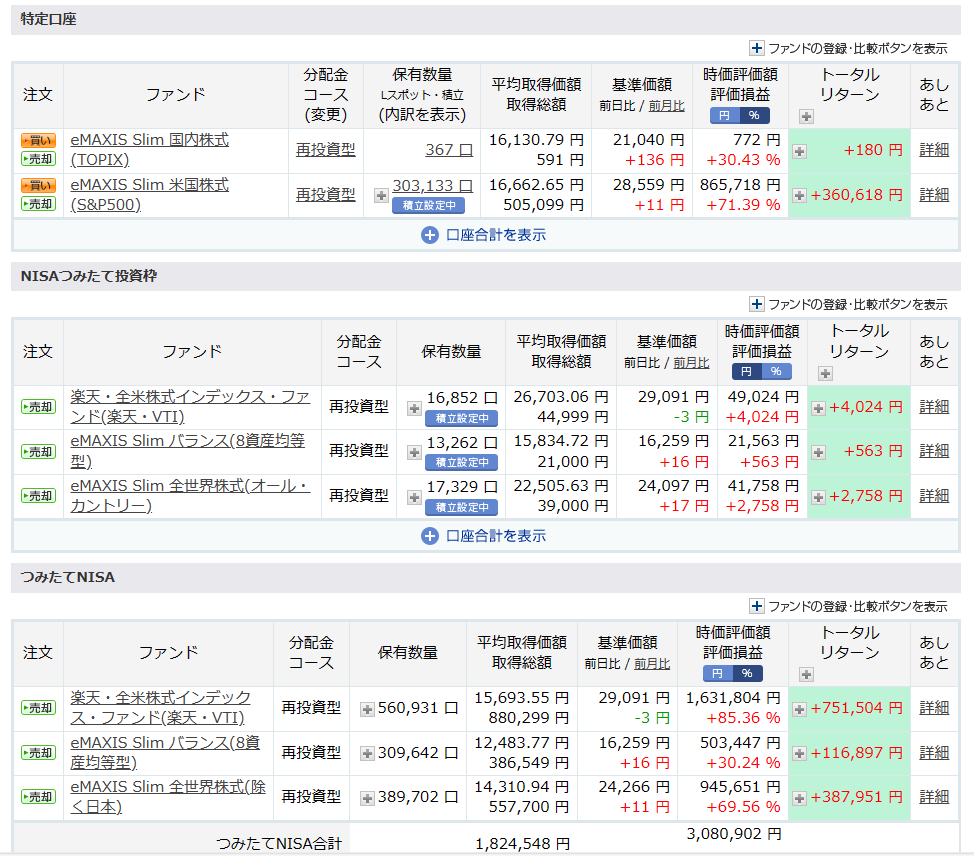Click 積立設定中 badge for 楽天・VTI in NISAつみたて投資枠

click(x=462, y=419)
